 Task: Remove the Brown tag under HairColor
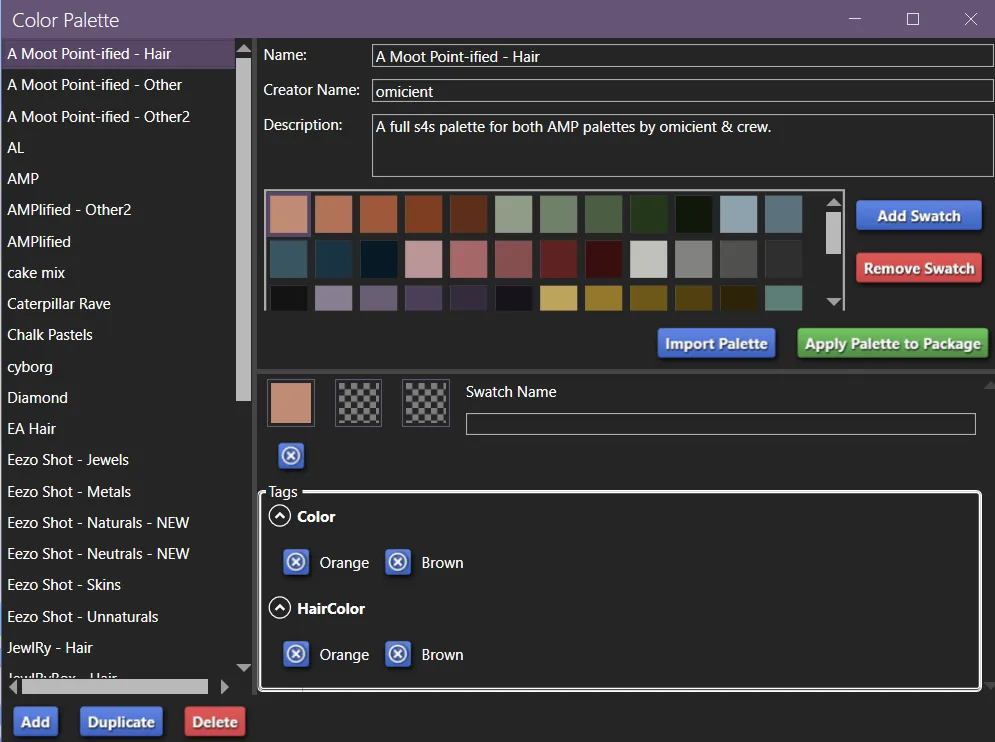pos(398,654)
